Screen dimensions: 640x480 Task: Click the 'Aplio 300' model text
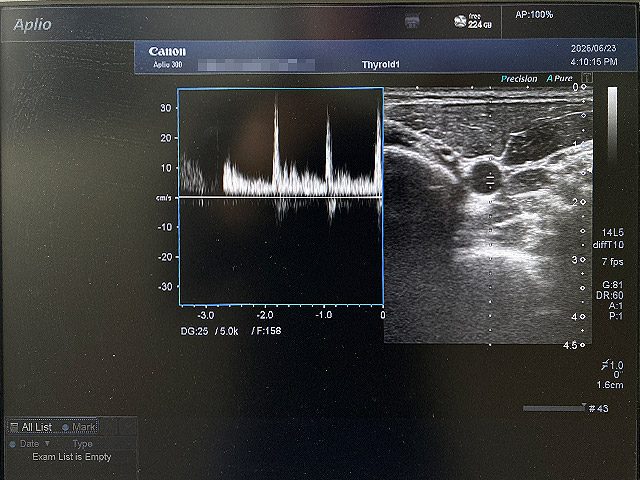(x=168, y=64)
